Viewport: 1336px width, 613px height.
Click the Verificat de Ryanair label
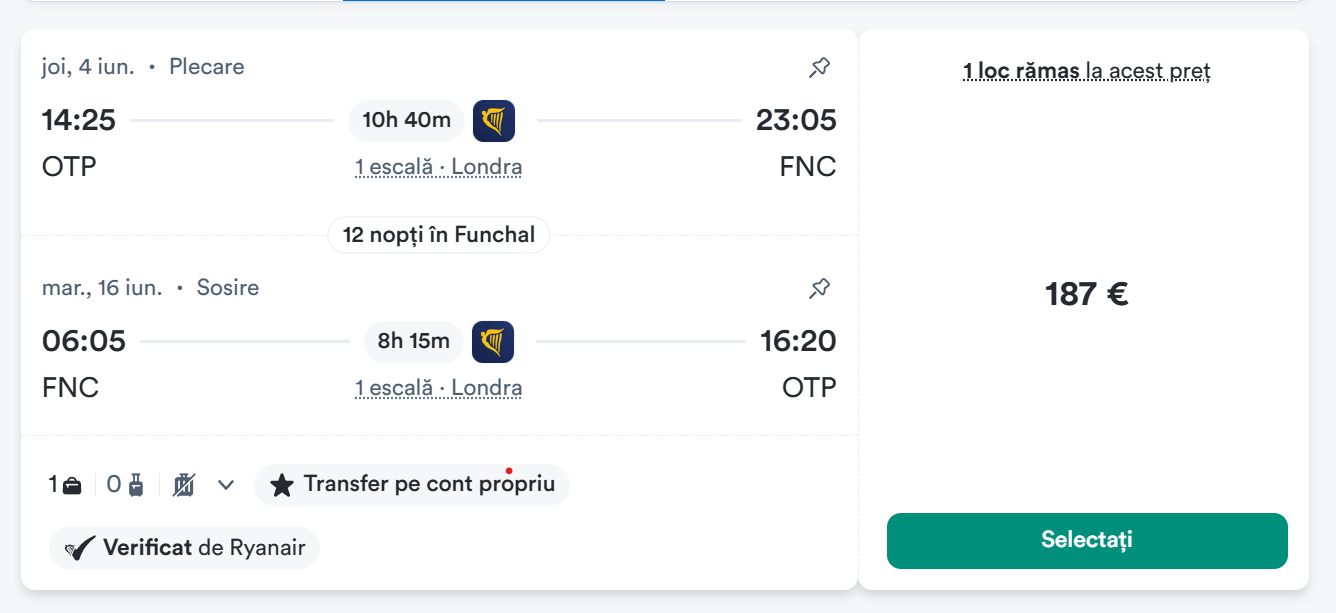coord(204,548)
